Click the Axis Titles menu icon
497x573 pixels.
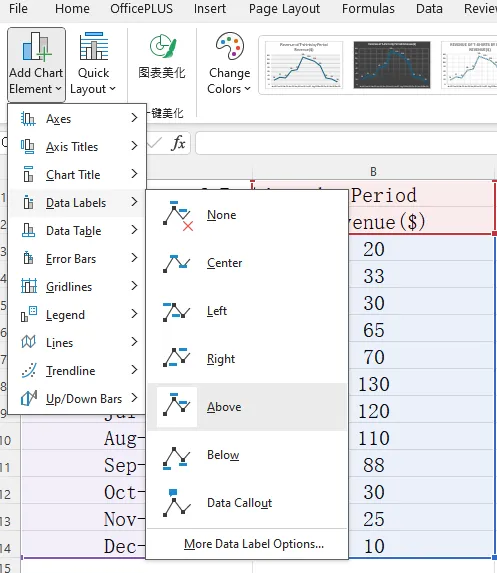click(28, 147)
